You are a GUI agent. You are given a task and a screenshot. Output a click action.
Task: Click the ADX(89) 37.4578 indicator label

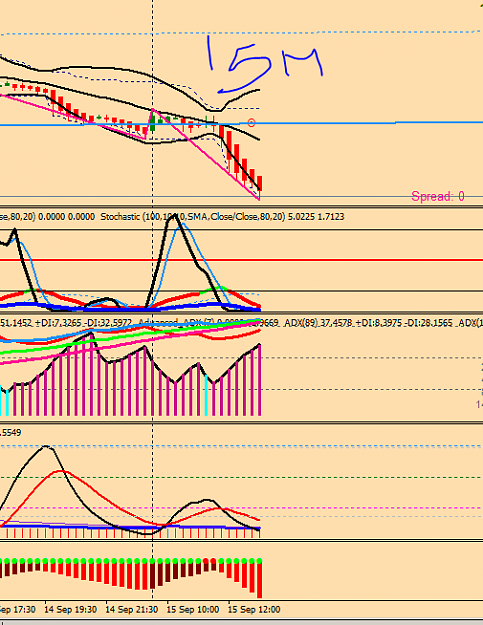pyautogui.click(x=316, y=323)
